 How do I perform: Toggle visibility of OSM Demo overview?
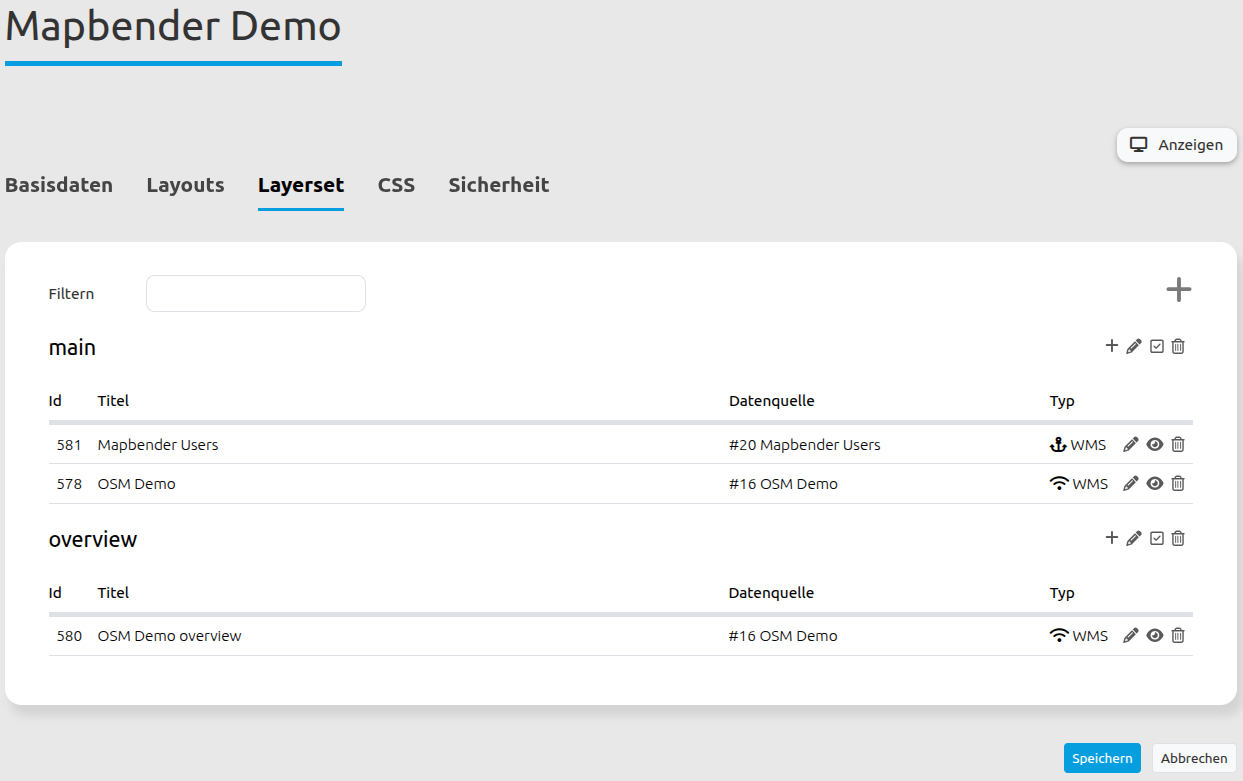(1155, 636)
